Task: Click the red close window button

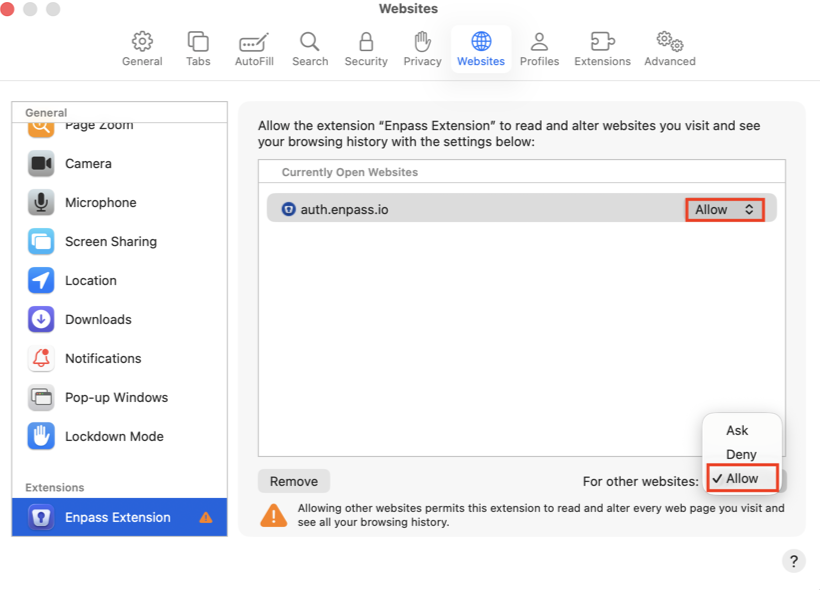Action: (x=7, y=9)
